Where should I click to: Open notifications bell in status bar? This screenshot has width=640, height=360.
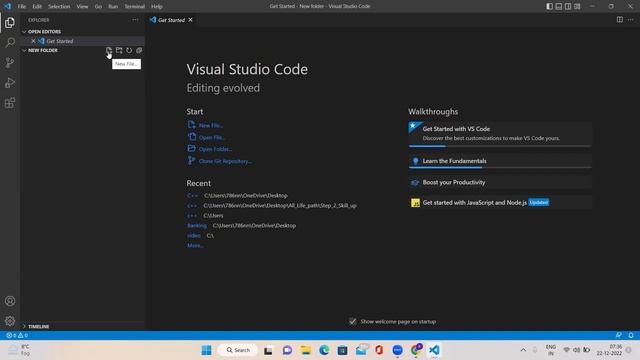[x=631, y=335]
